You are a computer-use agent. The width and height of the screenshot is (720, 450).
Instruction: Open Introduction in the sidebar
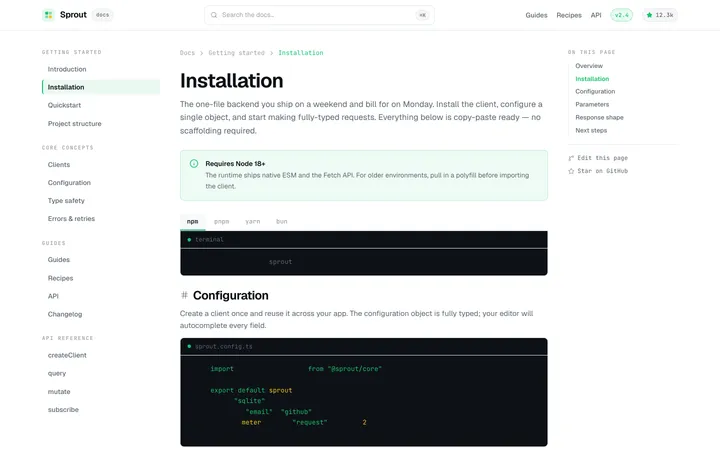tap(101, 69)
